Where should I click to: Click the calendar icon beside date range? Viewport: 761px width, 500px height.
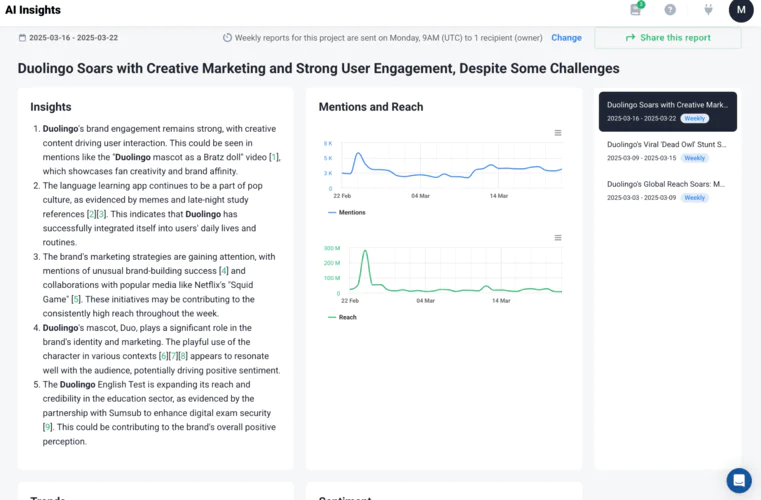(22, 38)
